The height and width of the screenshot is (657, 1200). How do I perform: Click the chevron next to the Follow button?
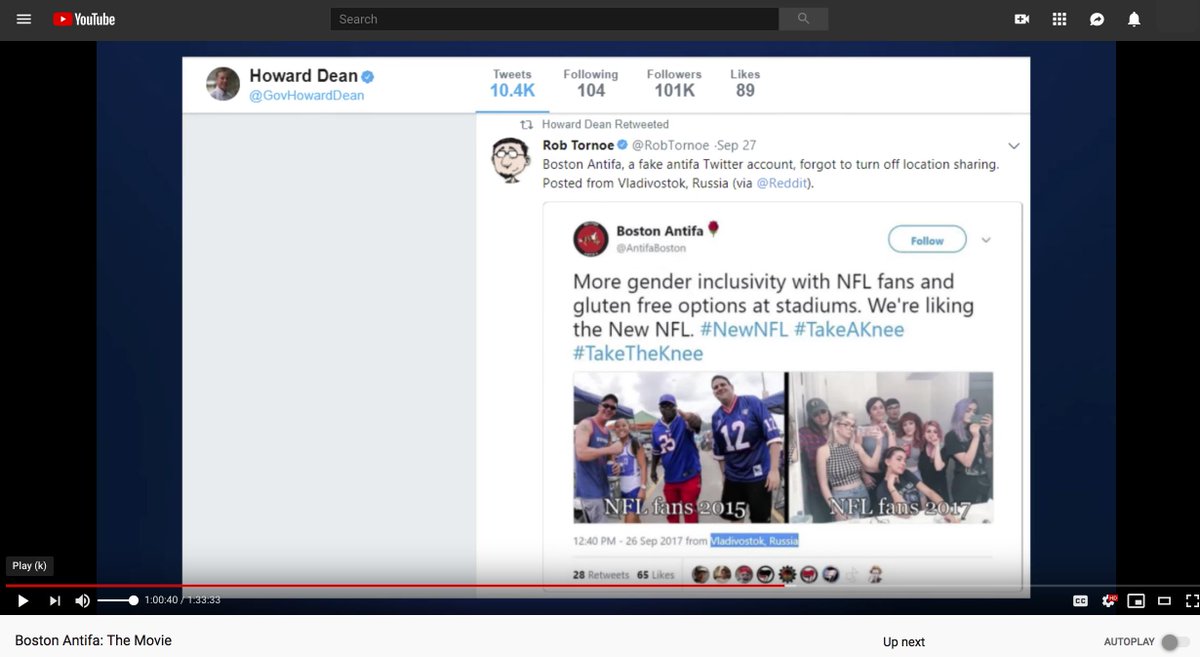(x=986, y=240)
